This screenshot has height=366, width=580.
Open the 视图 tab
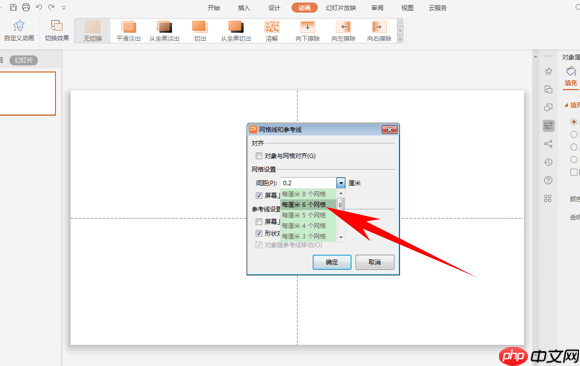point(407,8)
